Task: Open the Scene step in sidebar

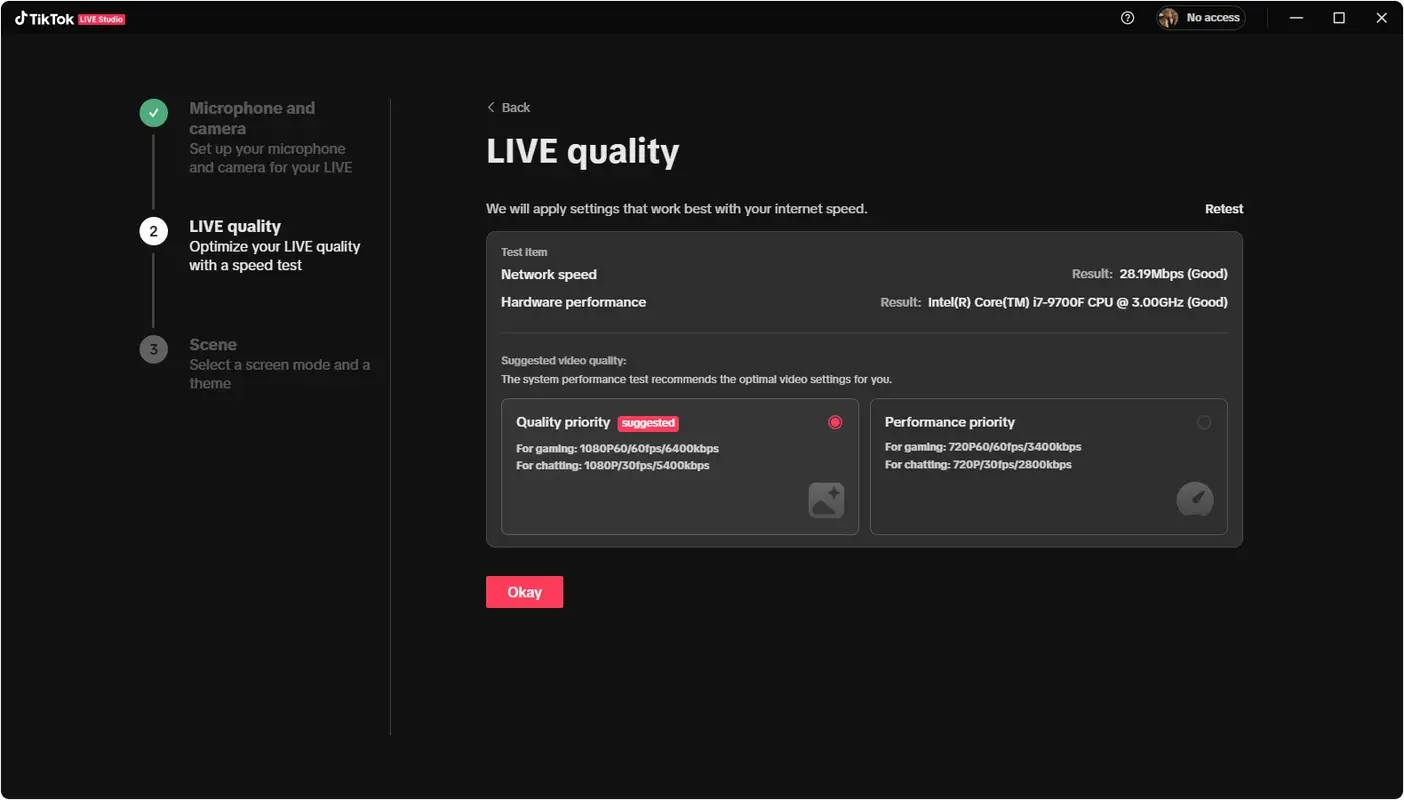Action: [213, 344]
